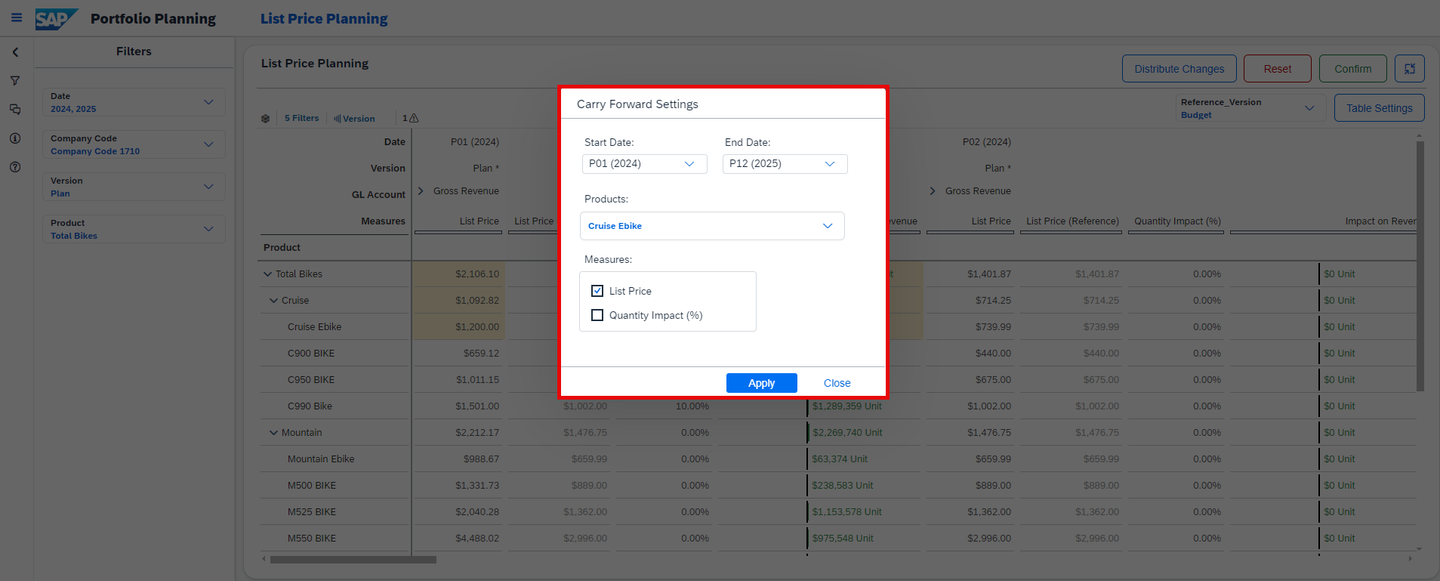Select the M550 BIKE row
The image size is (1440, 581).
(312, 538)
